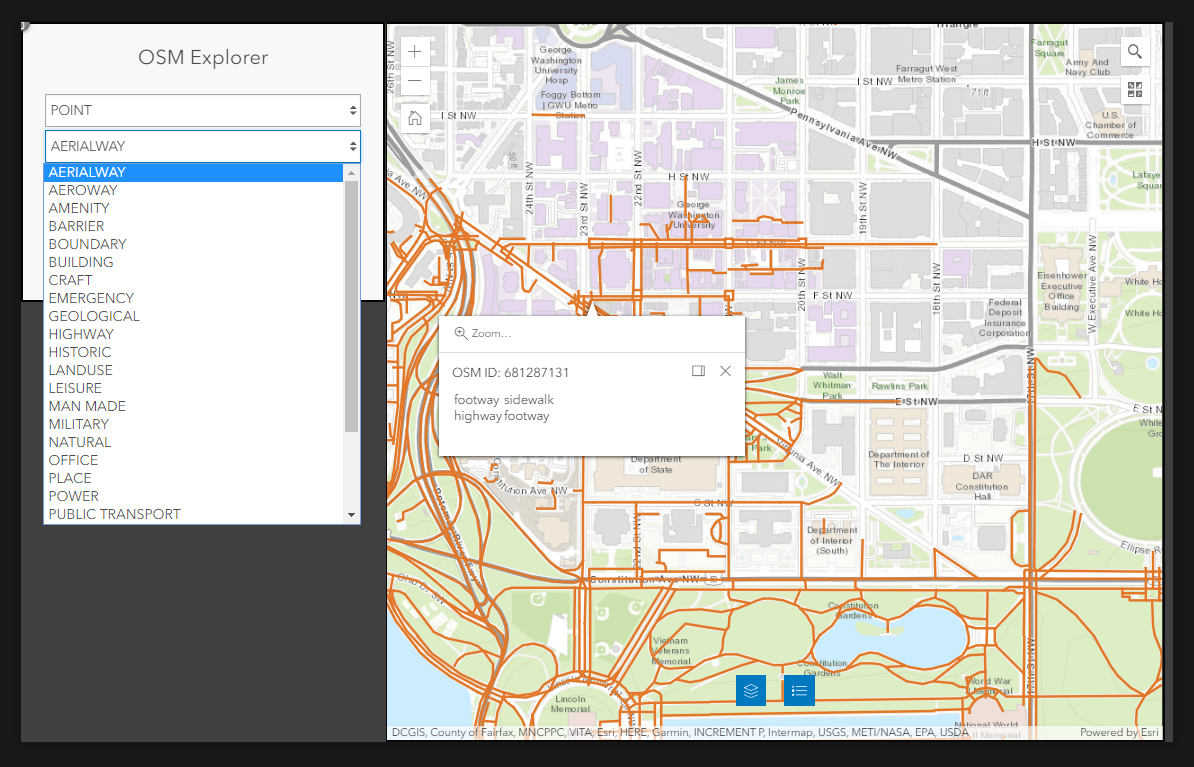Screen dimensions: 1194x767
Task: Click the Vietnam Veterans Memorial label
Action: coord(671,650)
